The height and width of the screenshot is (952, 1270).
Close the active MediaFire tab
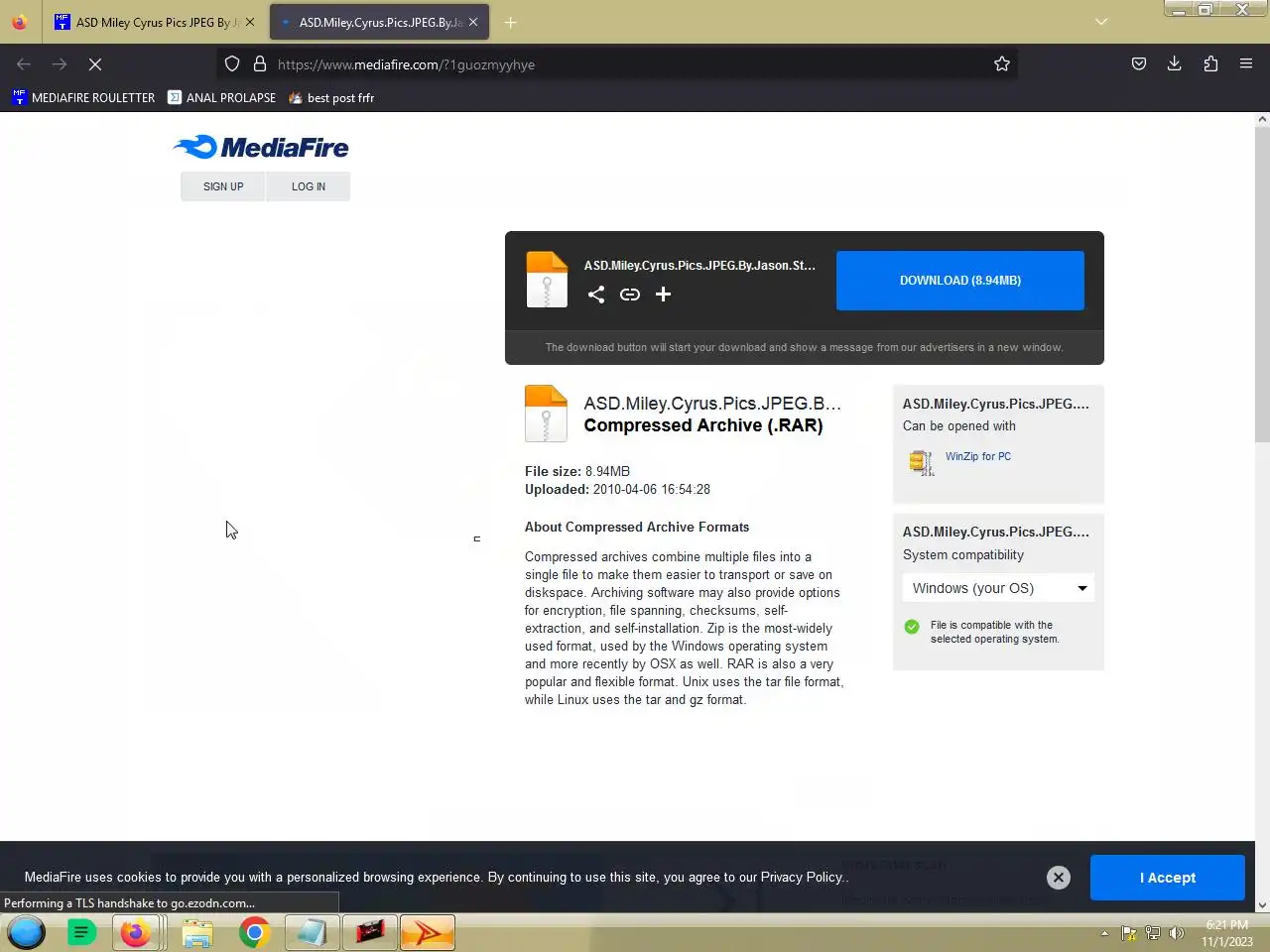click(473, 22)
